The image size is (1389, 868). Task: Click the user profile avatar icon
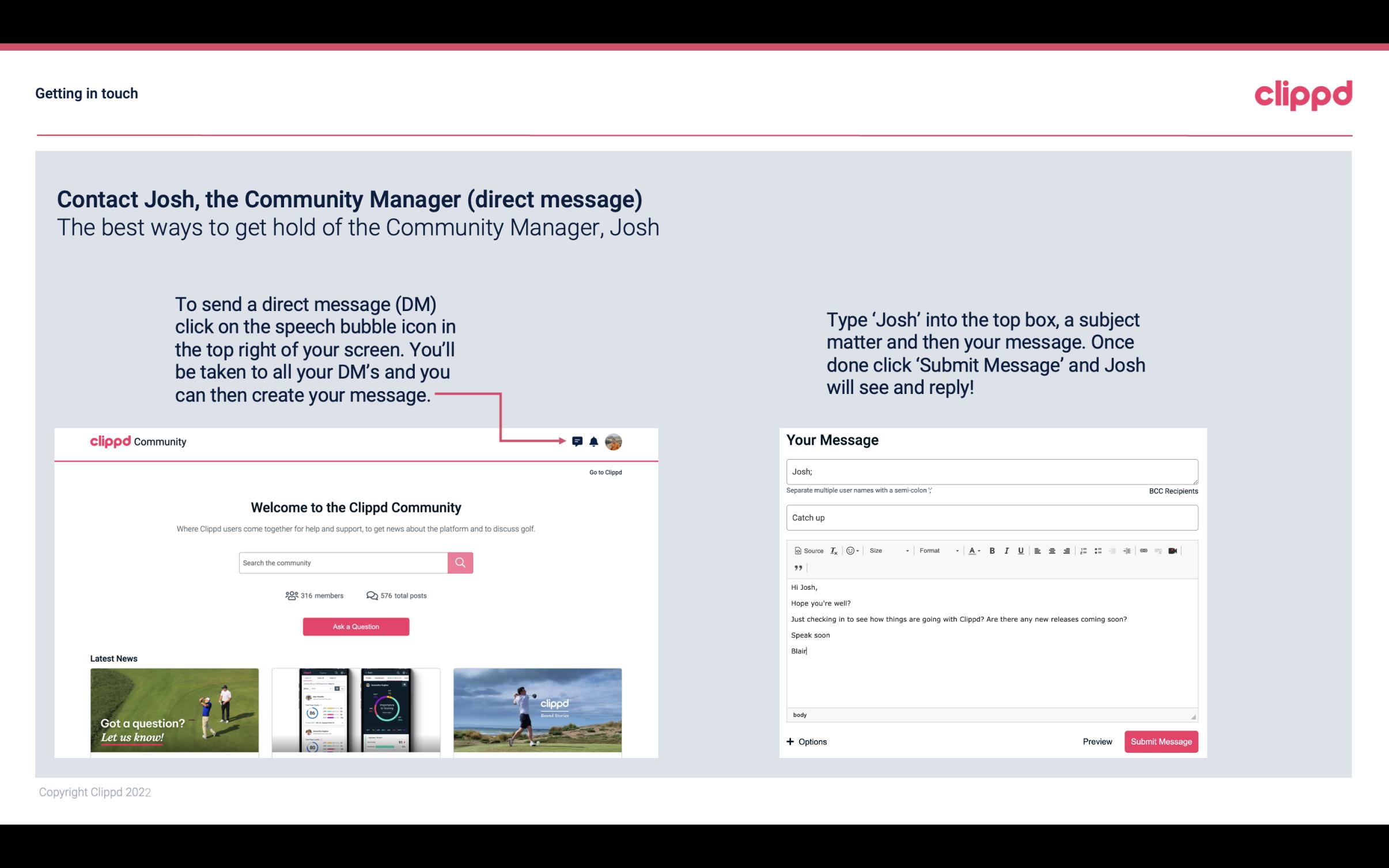pyautogui.click(x=614, y=441)
